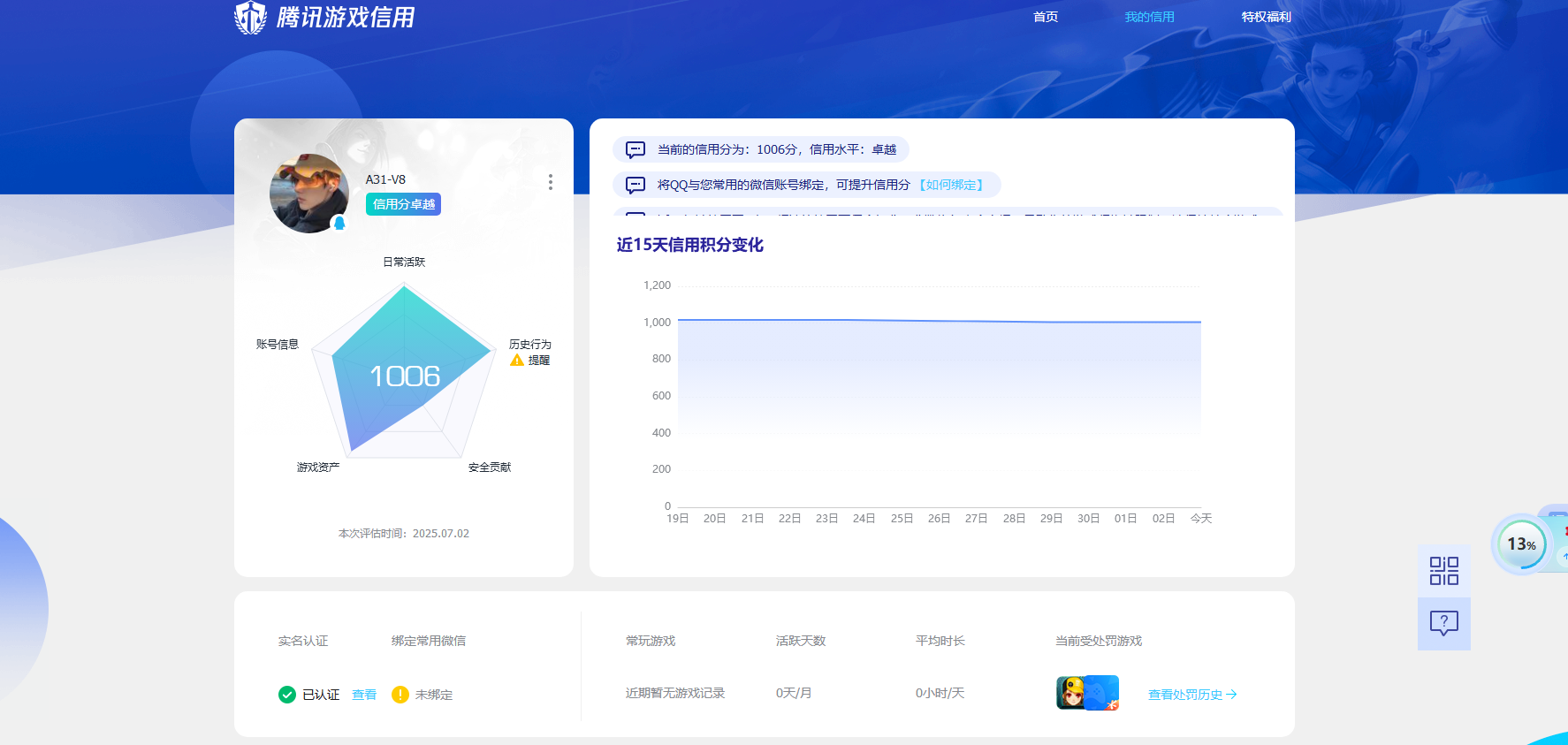Click the 未绑定 WeChat binding status

click(x=434, y=695)
